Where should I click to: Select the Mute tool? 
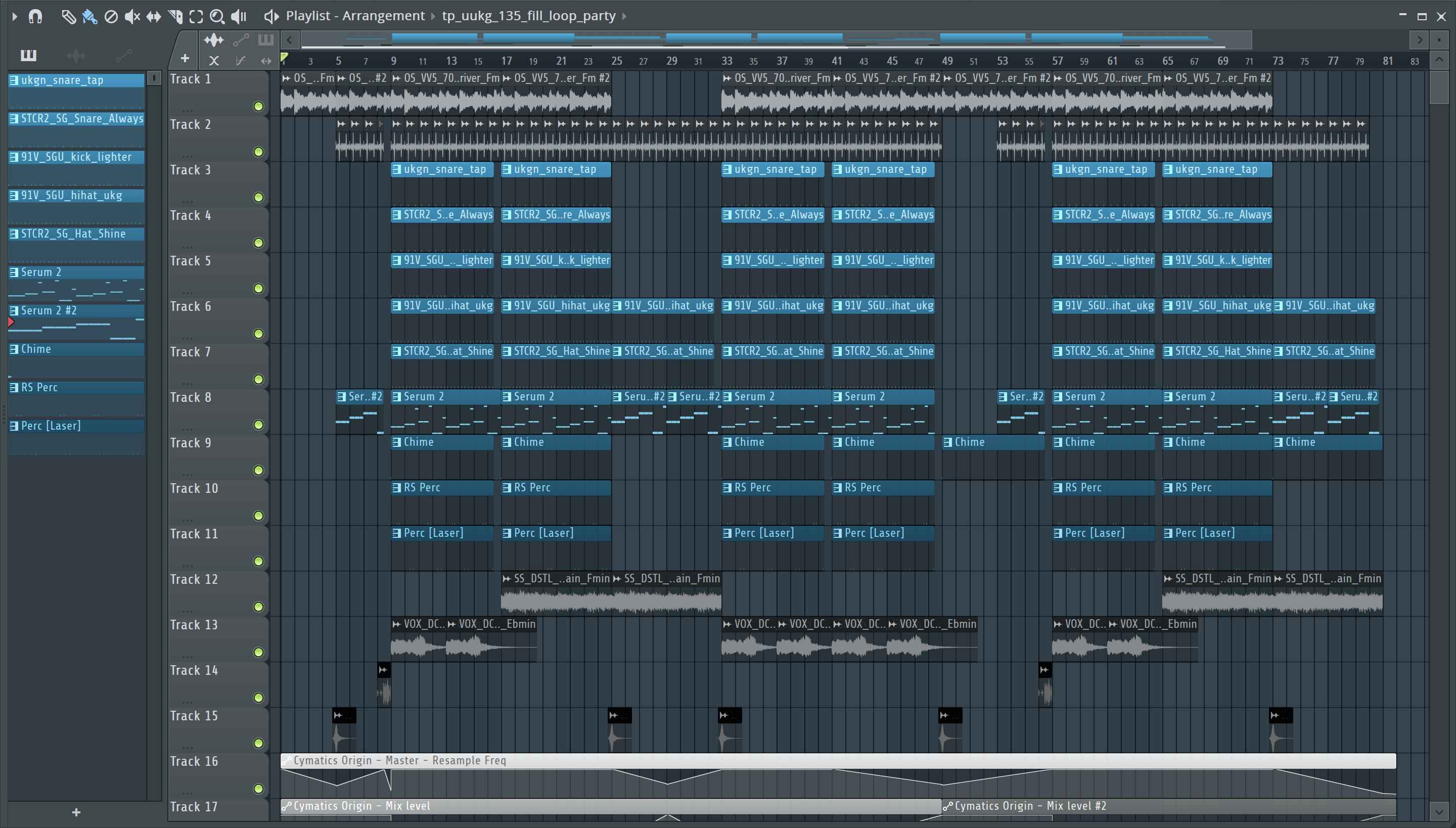[132, 17]
